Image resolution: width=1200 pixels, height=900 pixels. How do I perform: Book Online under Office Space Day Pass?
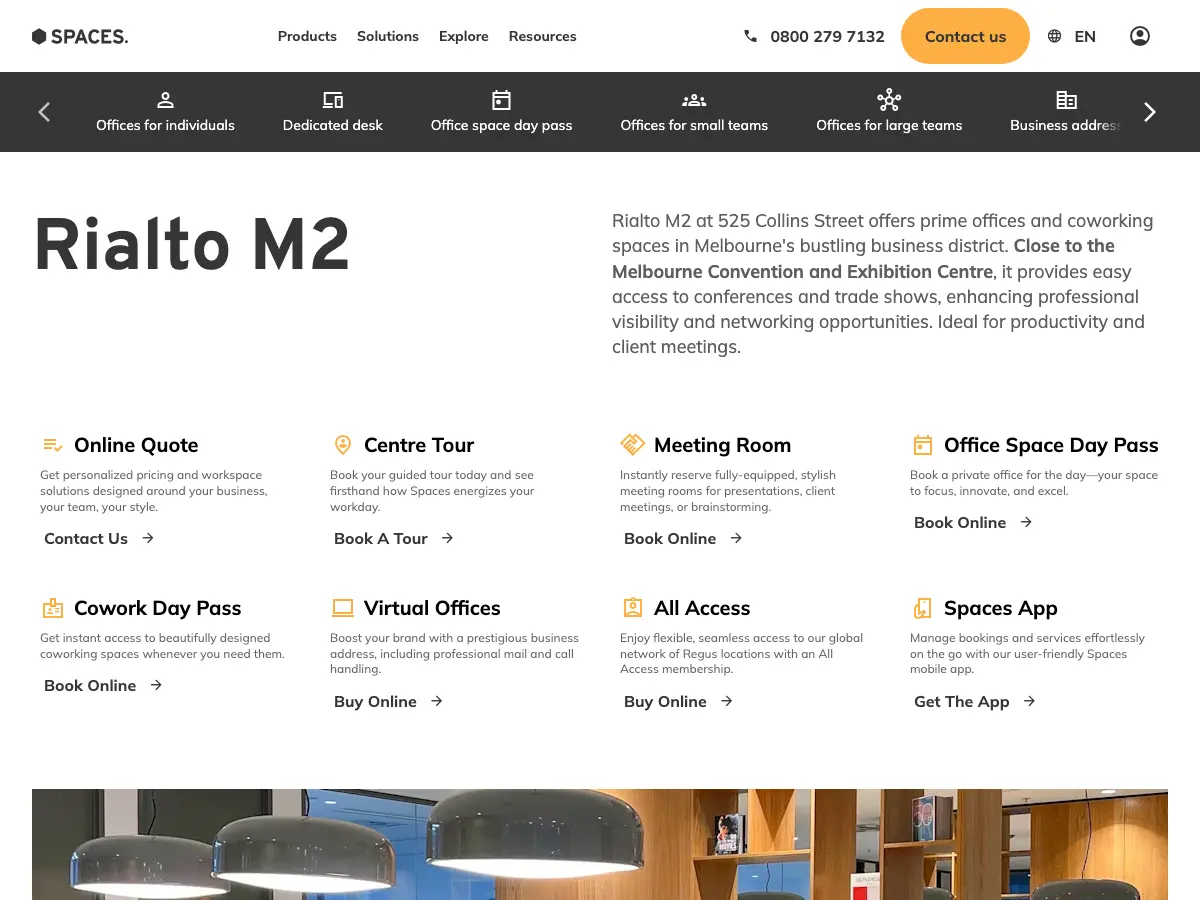[973, 522]
